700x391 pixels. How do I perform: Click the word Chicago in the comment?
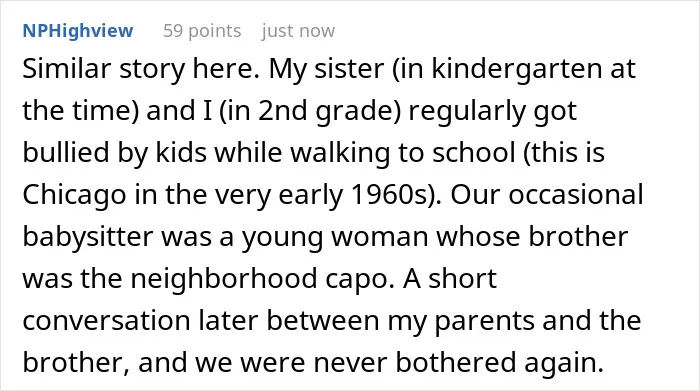click(x=74, y=196)
